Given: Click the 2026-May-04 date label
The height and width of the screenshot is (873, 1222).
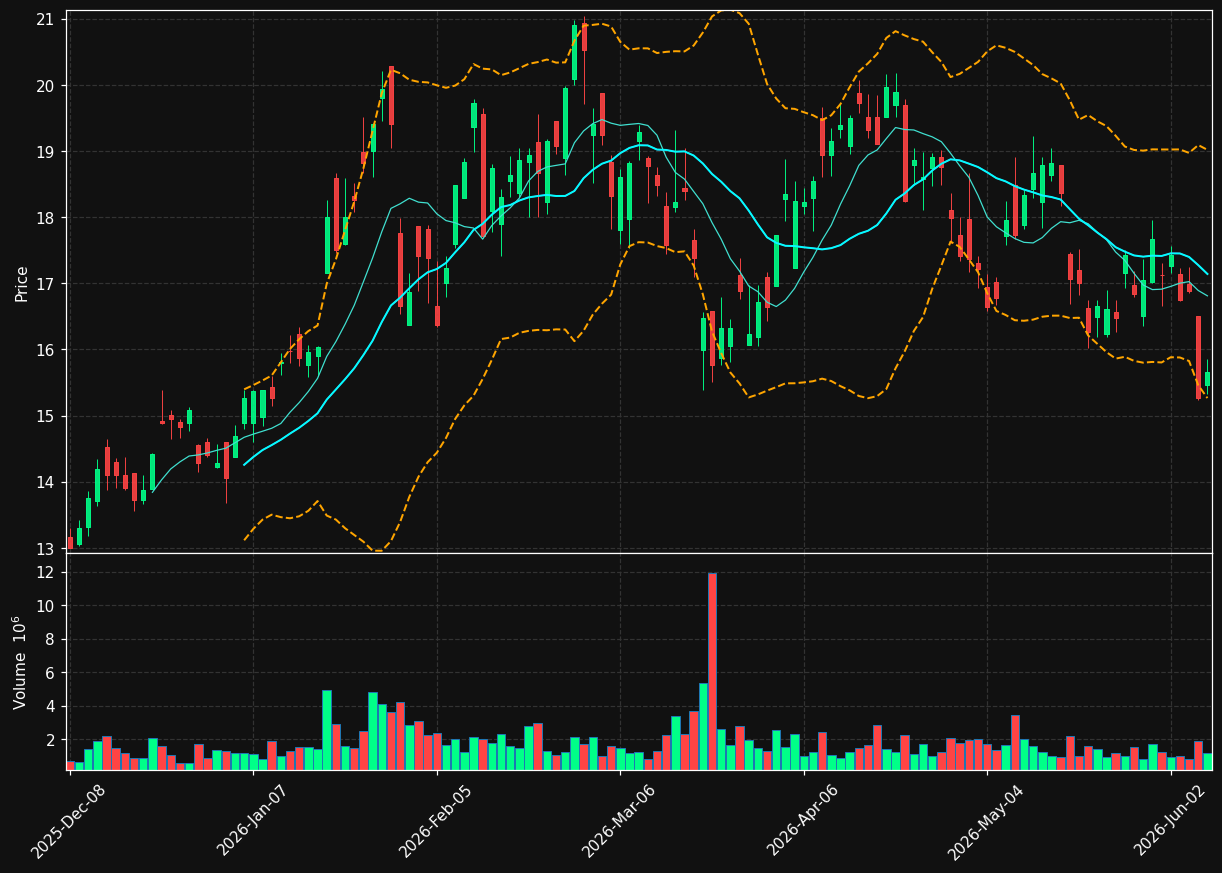Looking at the screenshot, I should tap(986, 822).
